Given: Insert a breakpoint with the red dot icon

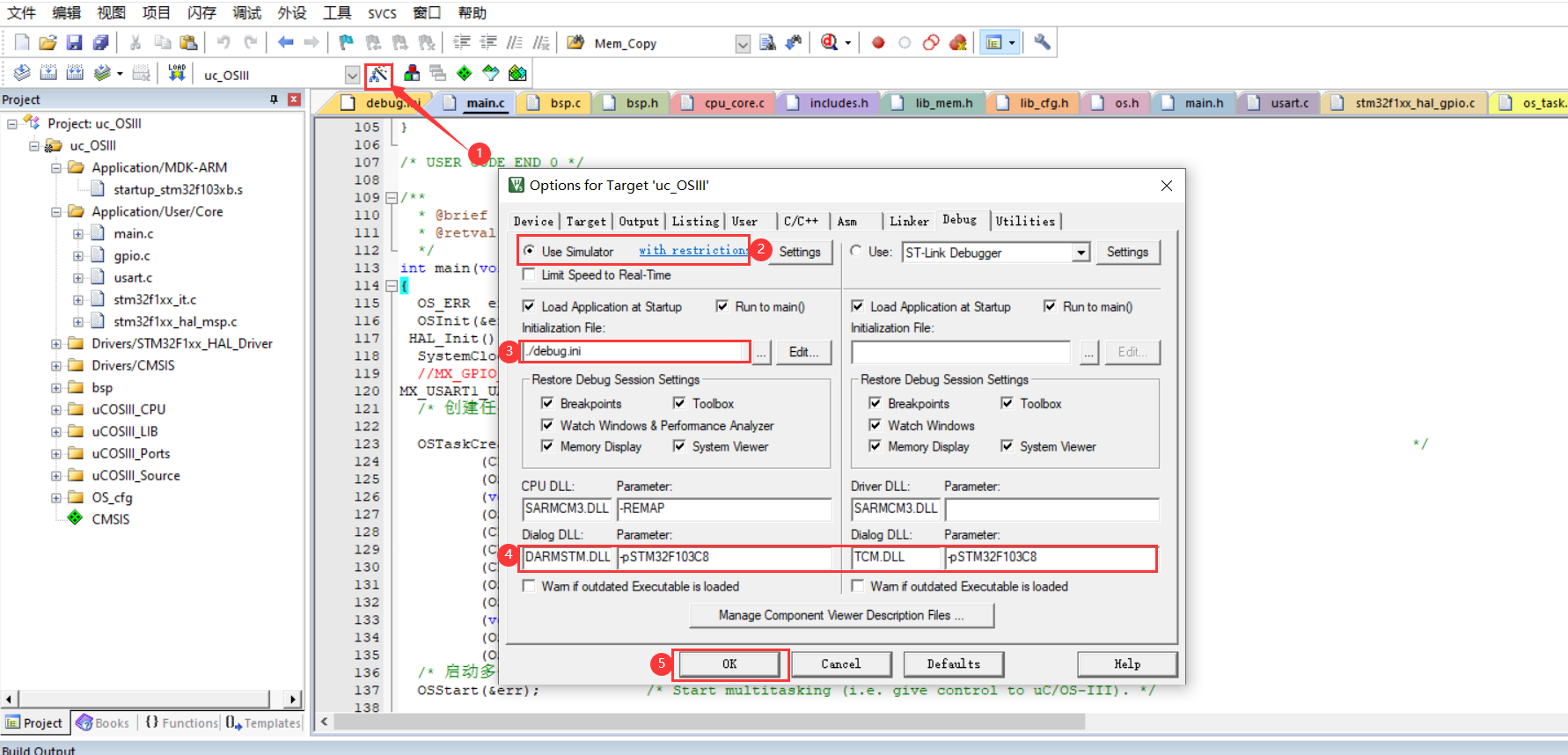Looking at the screenshot, I should [x=878, y=42].
